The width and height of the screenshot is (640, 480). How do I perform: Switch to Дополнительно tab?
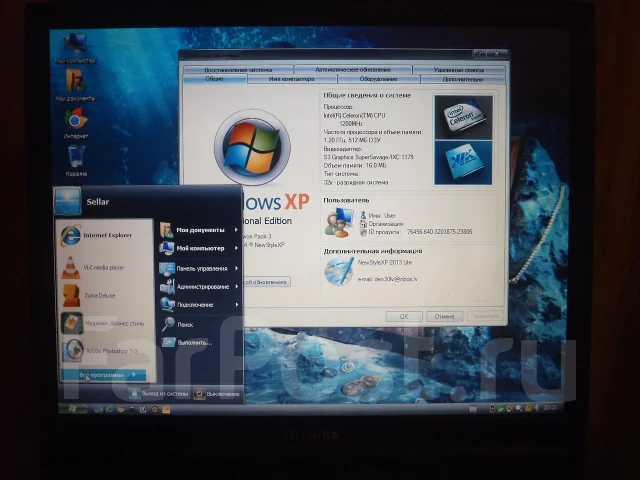coord(463,79)
